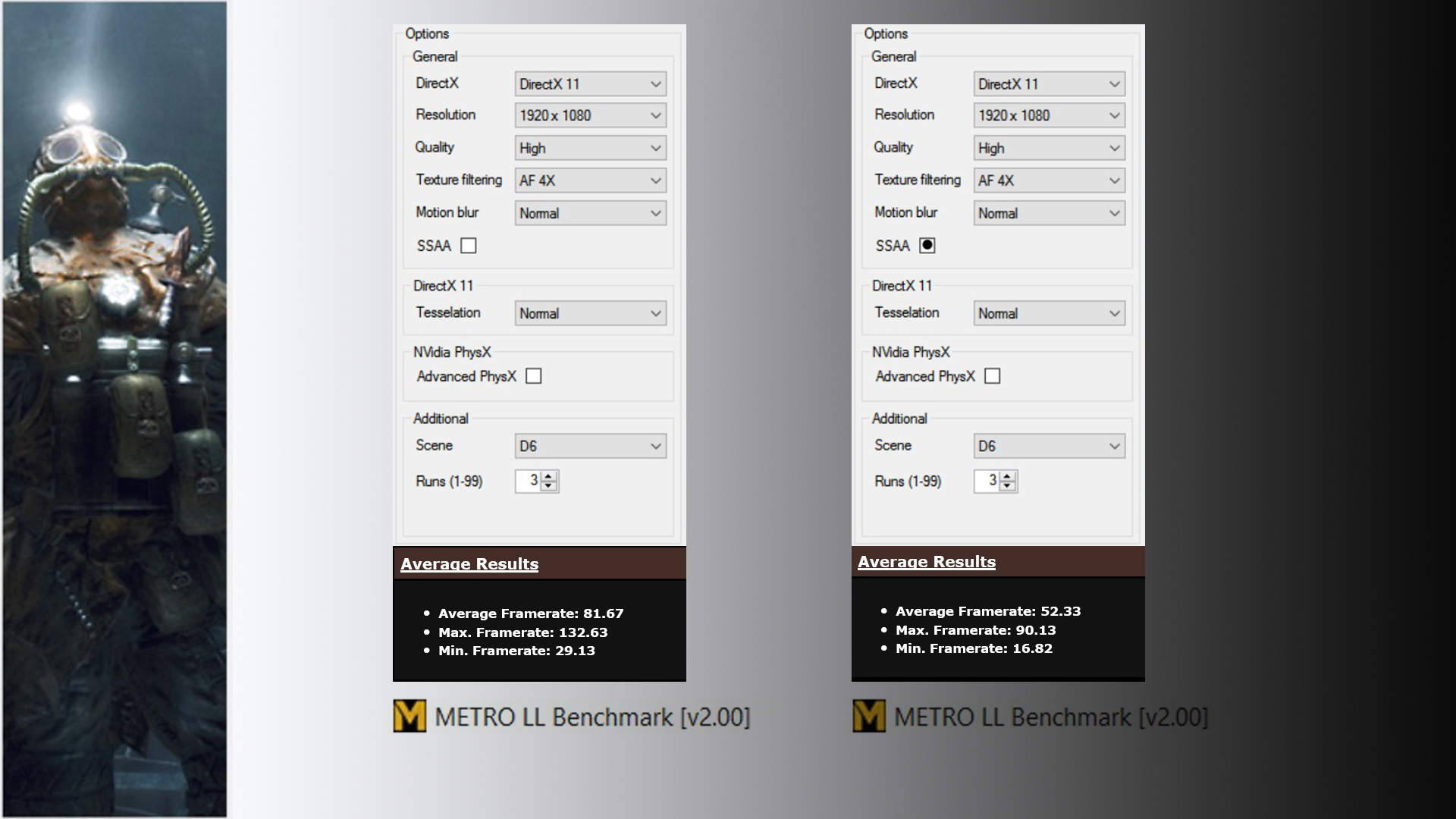Open Motion blur dropdown in right panel
This screenshot has width=1456, height=819.
[x=1050, y=213]
